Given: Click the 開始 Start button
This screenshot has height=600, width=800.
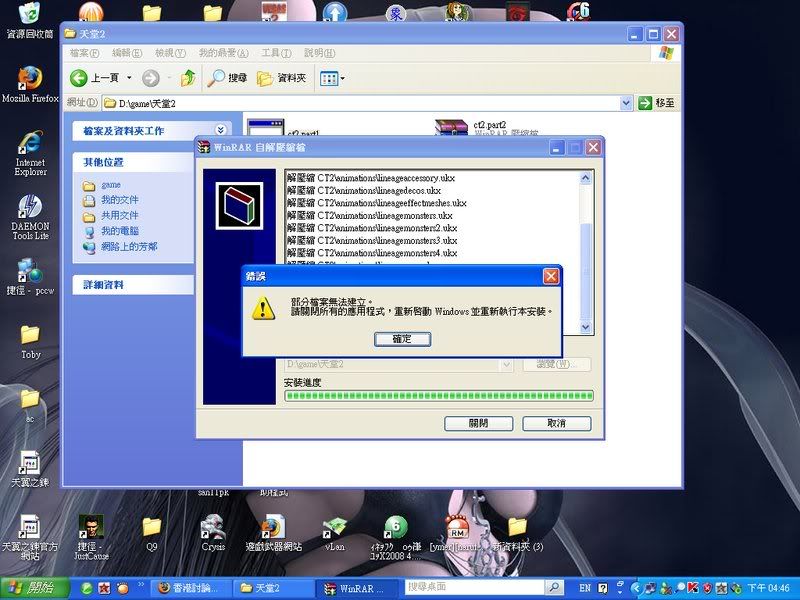Looking at the screenshot, I should [35, 587].
